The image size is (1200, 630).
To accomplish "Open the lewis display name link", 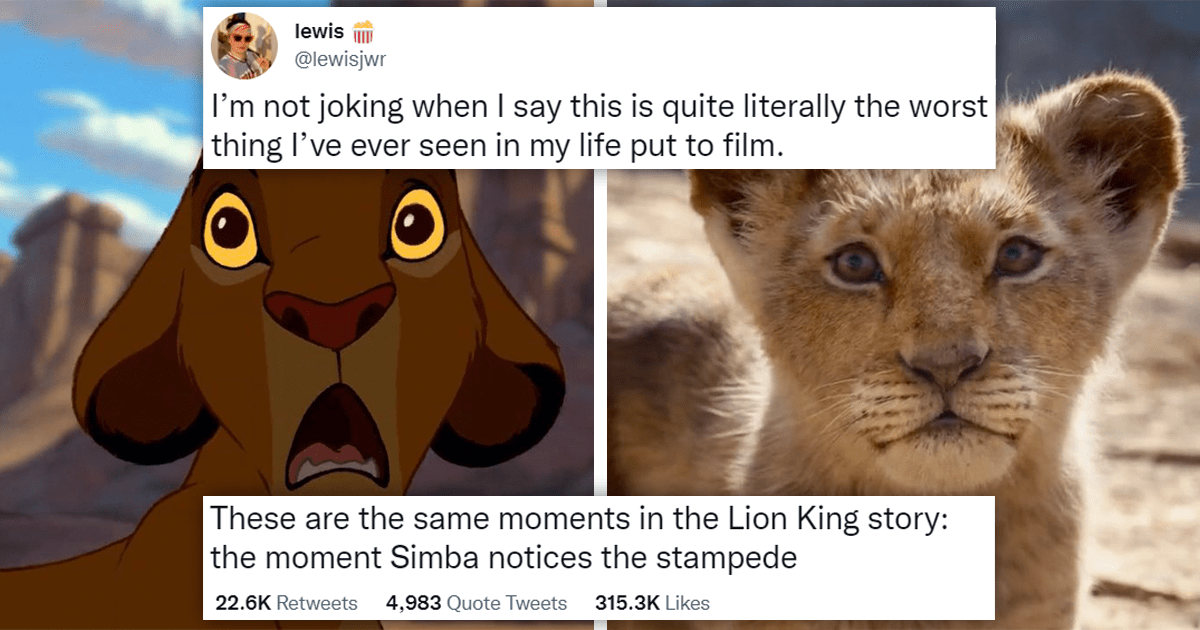I will tap(320, 33).
